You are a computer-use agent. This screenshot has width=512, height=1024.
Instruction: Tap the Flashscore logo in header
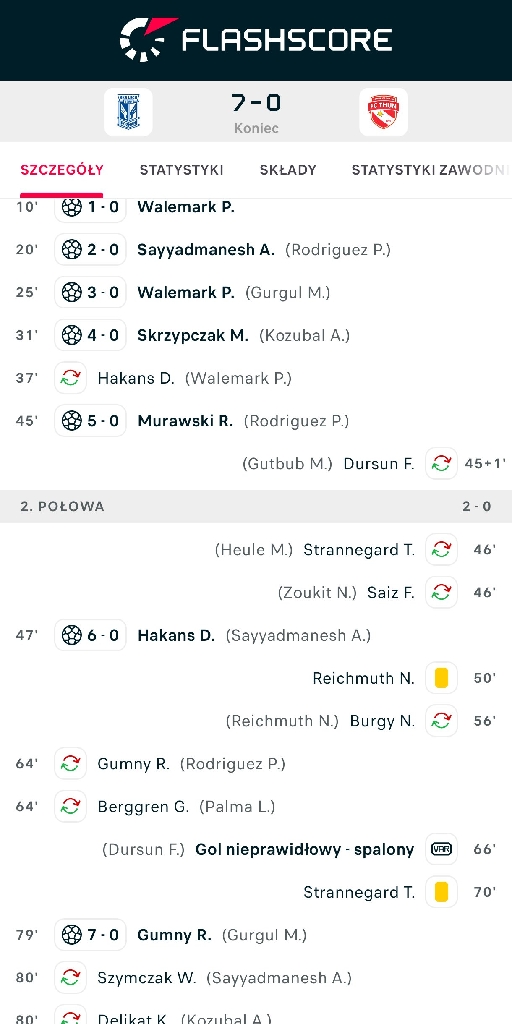point(256,40)
